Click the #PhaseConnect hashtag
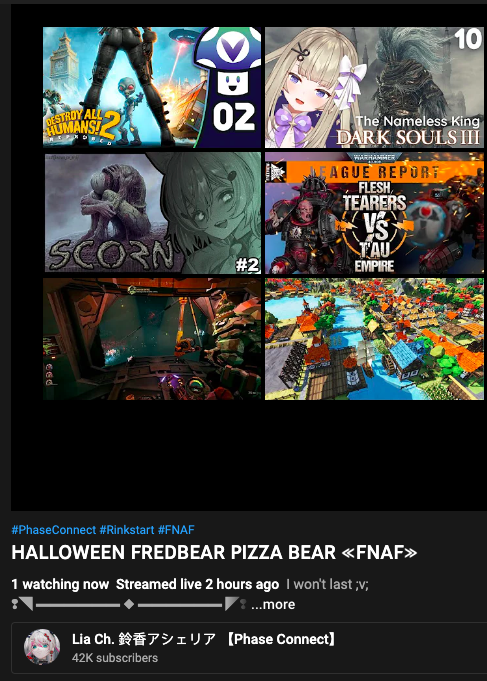The height and width of the screenshot is (681, 487). tap(53, 530)
